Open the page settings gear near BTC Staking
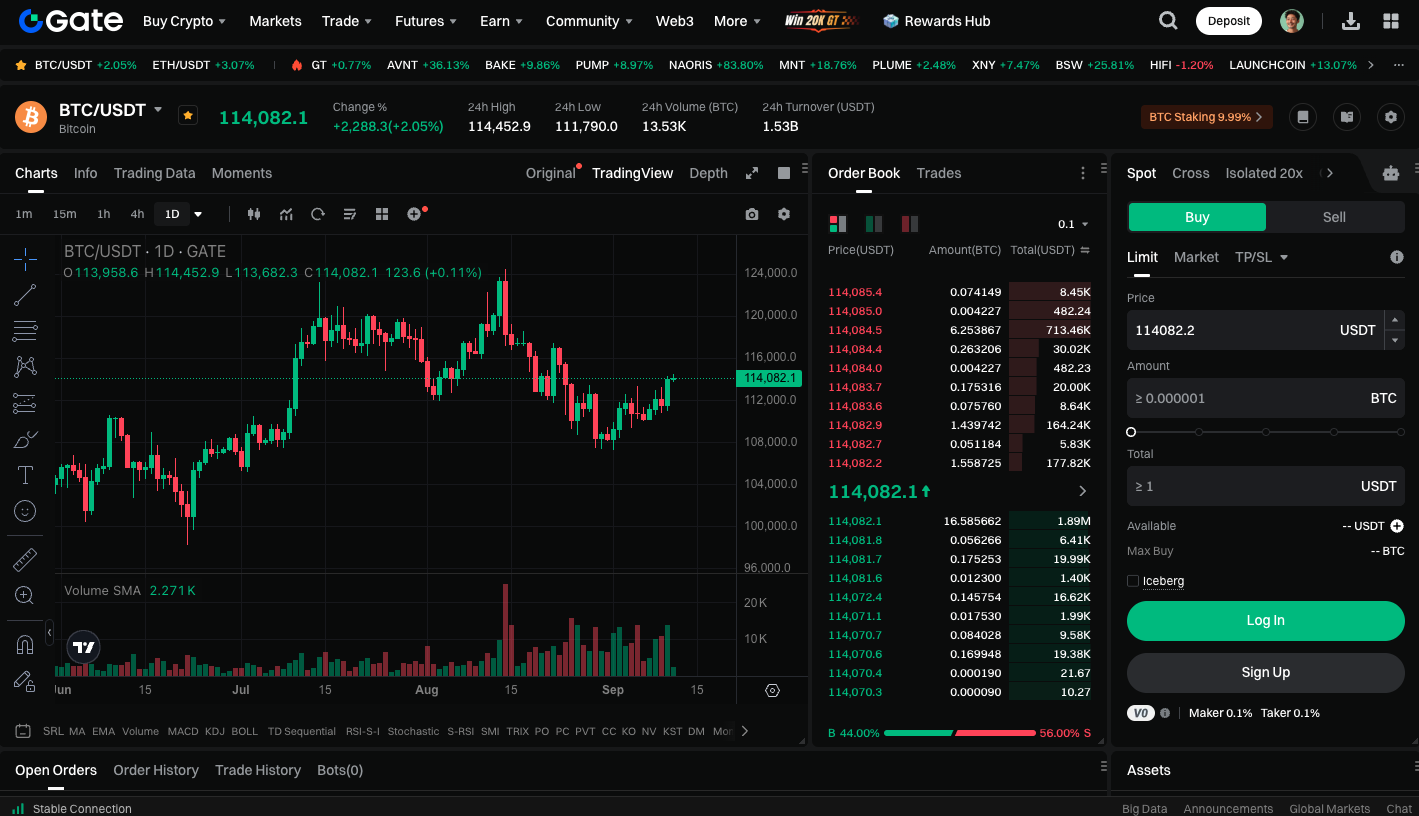The height and width of the screenshot is (816, 1419). tap(1391, 117)
